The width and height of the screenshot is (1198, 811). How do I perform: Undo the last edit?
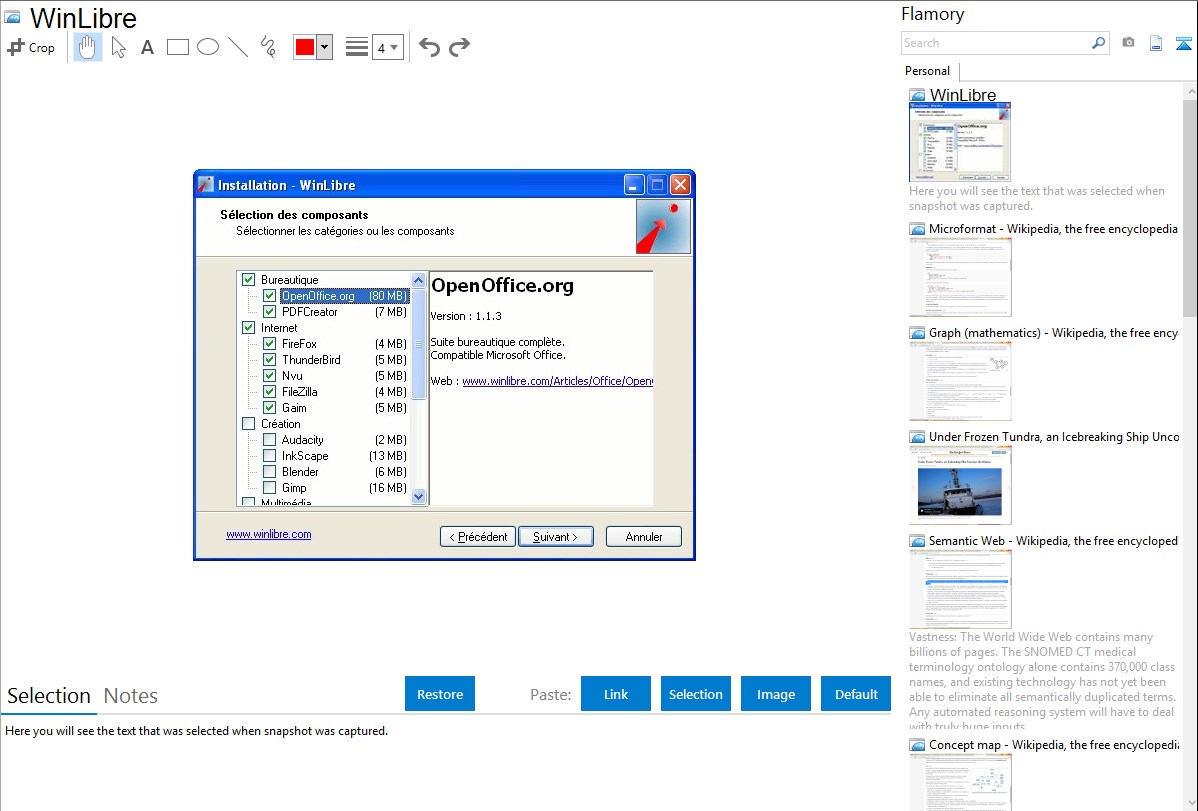point(429,47)
